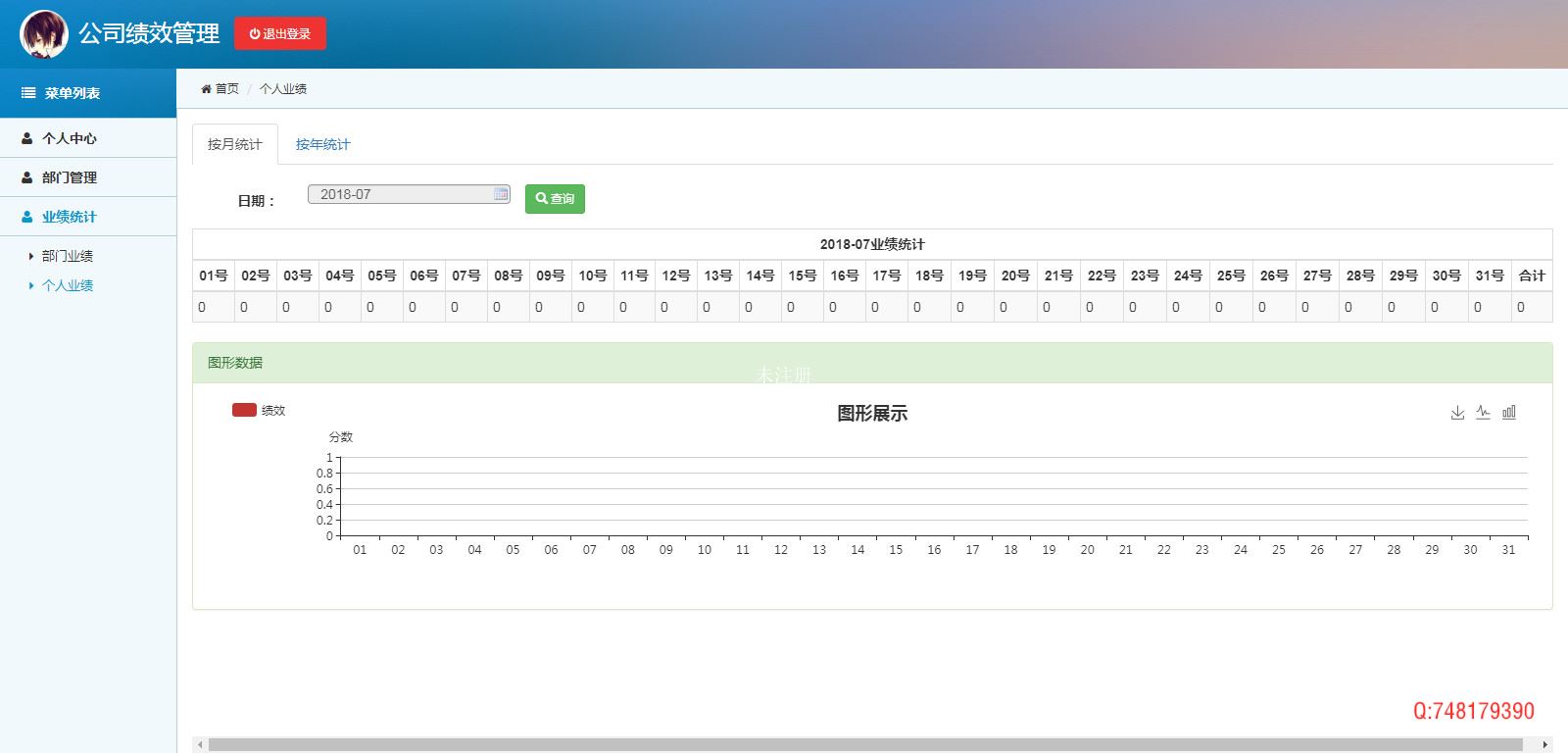This screenshot has width=1568, height=753.
Task: Click the 2018-07业绩统计 table title
Action: pos(872,244)
